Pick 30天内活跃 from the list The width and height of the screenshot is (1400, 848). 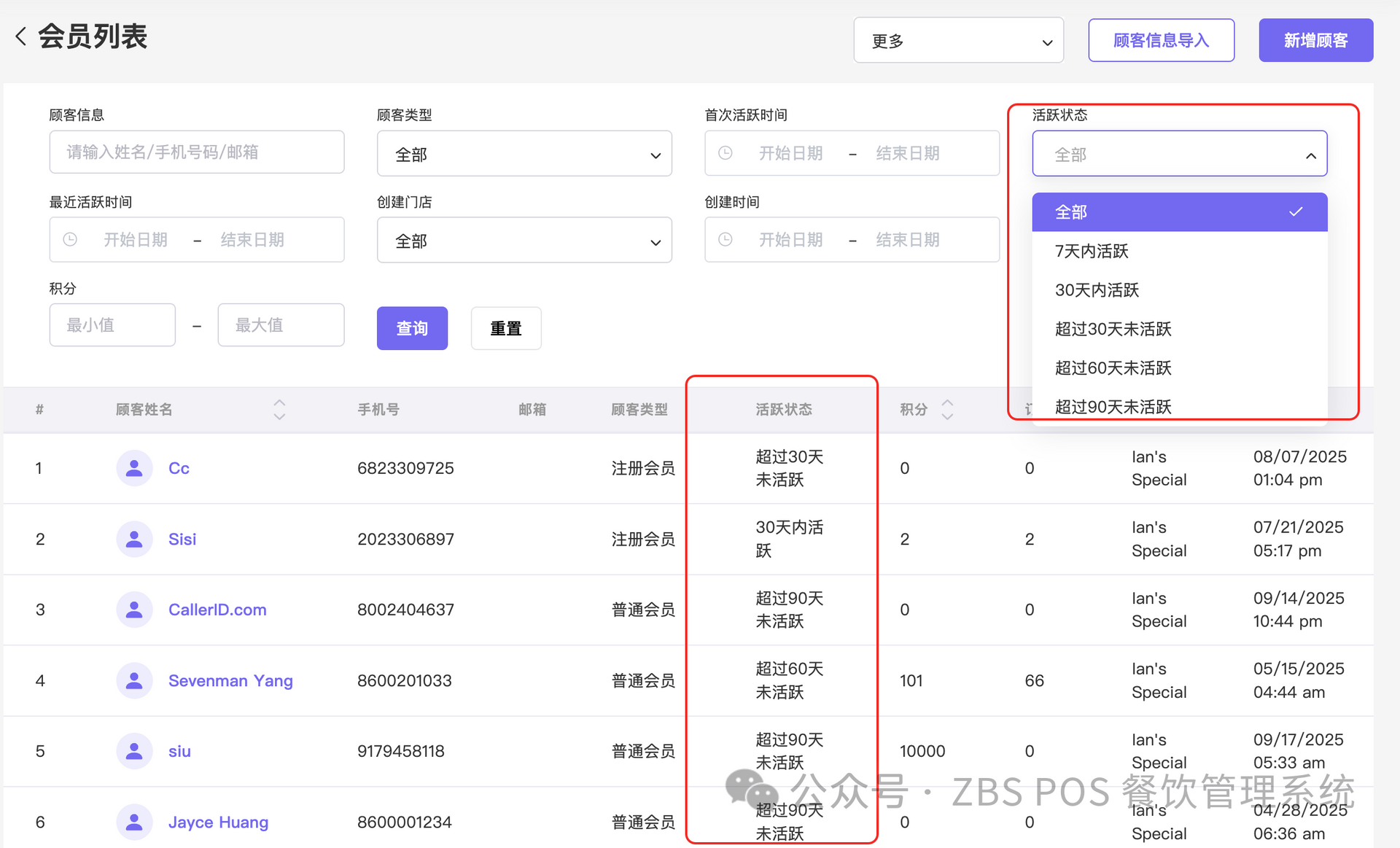click(1097, 290)
